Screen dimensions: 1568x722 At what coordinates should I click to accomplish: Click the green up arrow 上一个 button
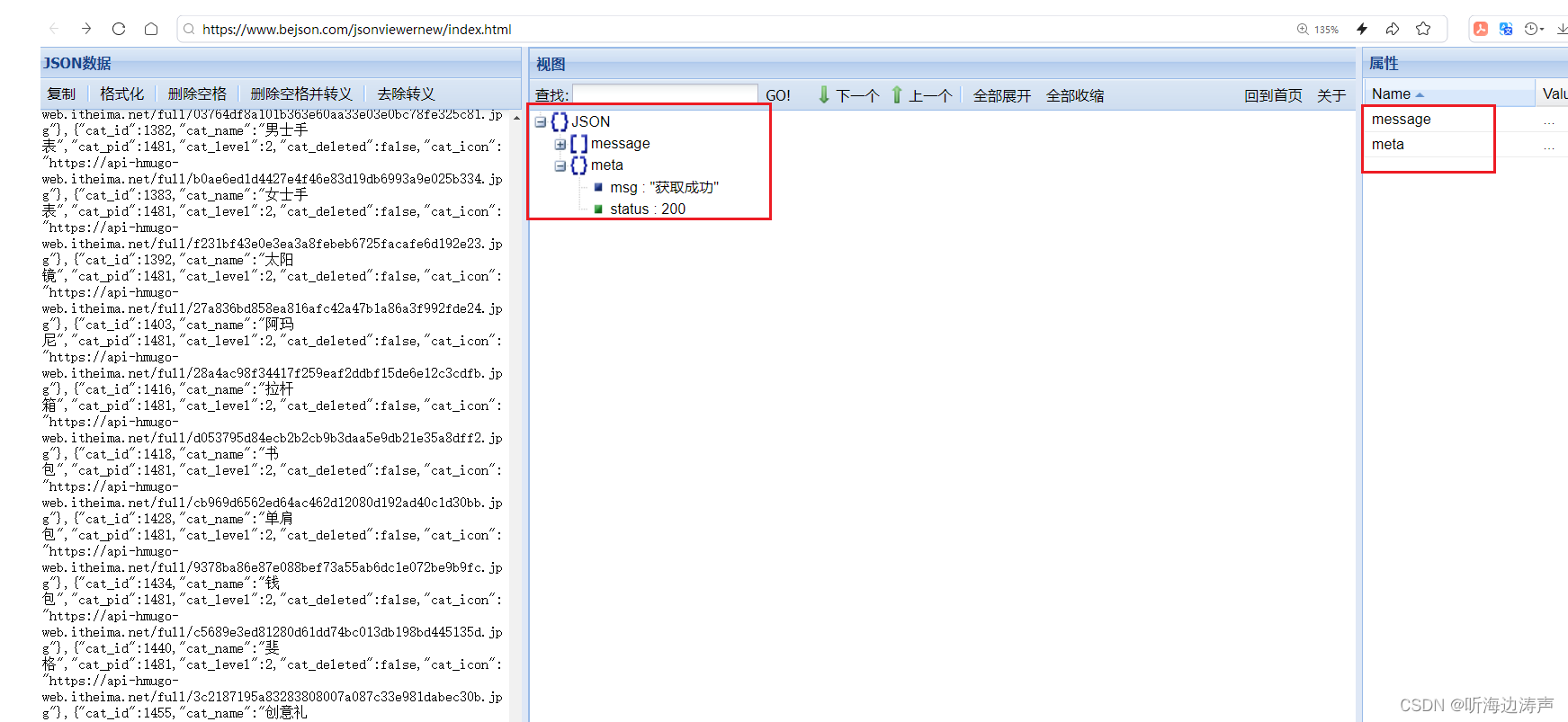point(921,95)
